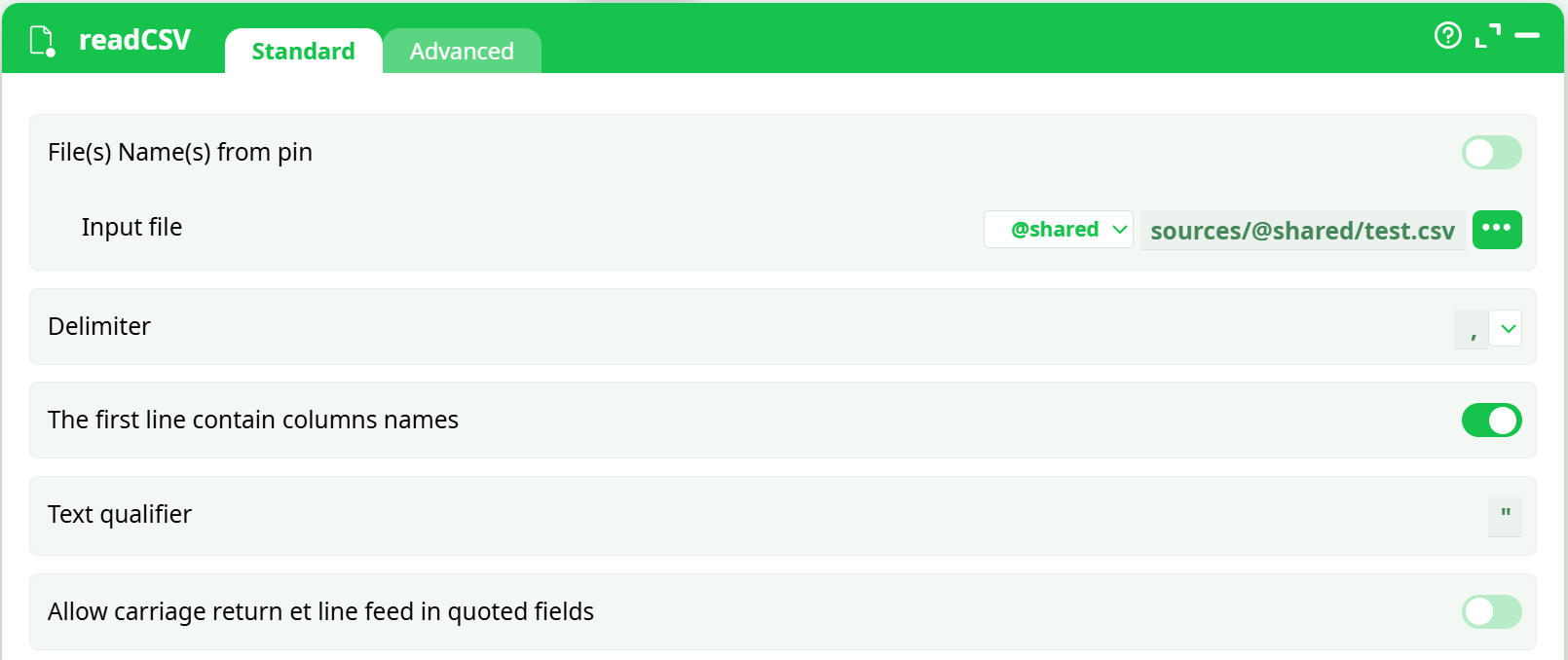
Task: Expand the Delimiter dropdown arrow
Action: pyautogui.click(x=1507, y=329)
